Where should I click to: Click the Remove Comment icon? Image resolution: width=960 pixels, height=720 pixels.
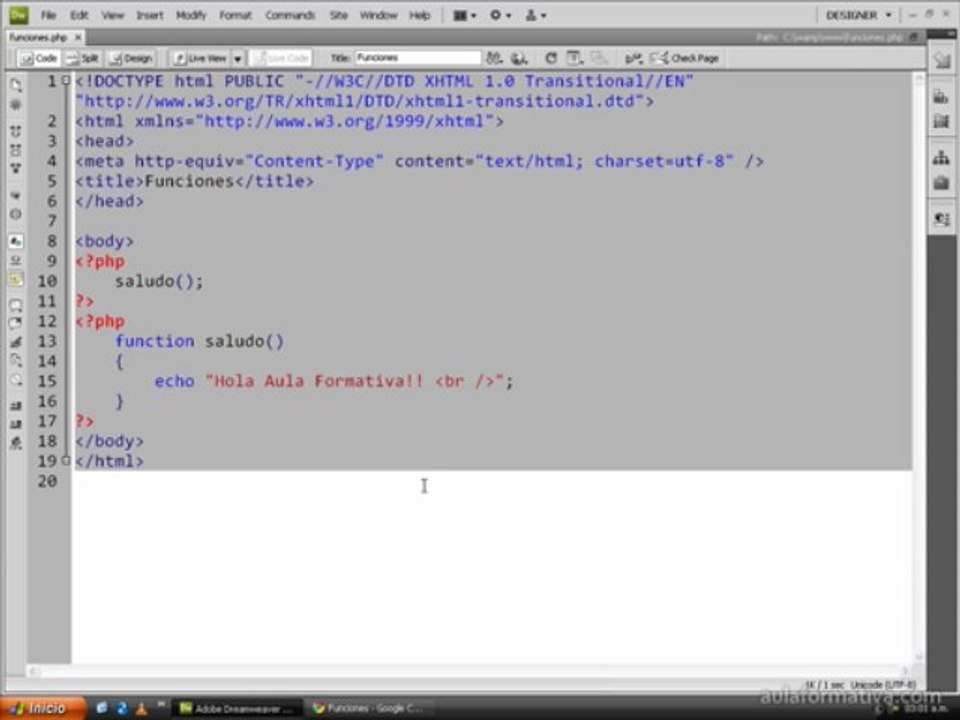point(16,323)
